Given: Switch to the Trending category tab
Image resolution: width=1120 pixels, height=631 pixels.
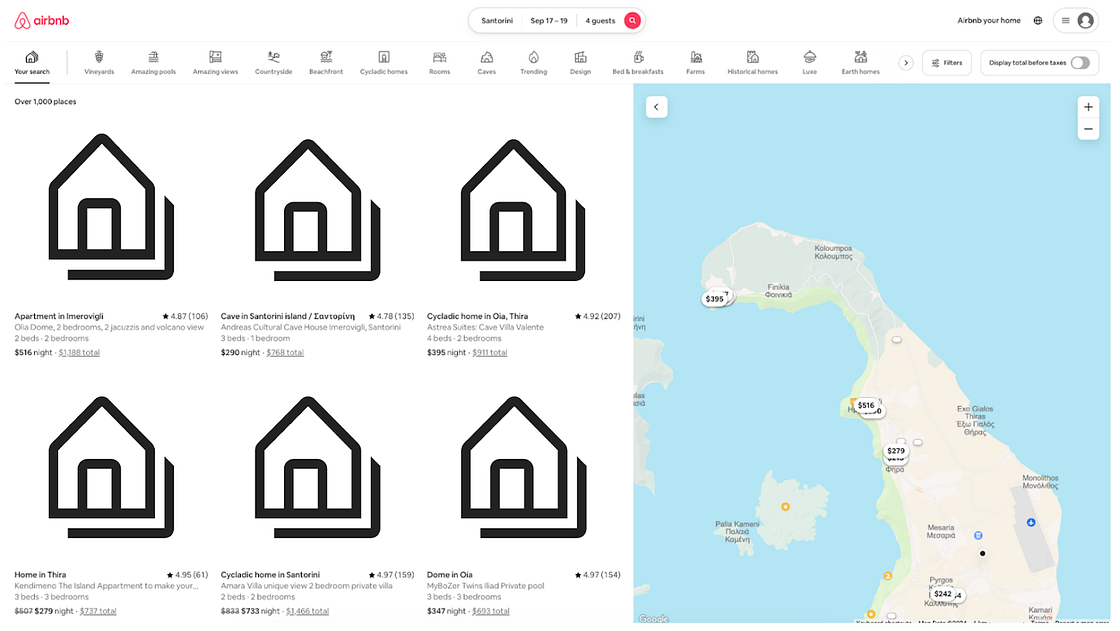Looking at the screenshot, I should (533, 62).
